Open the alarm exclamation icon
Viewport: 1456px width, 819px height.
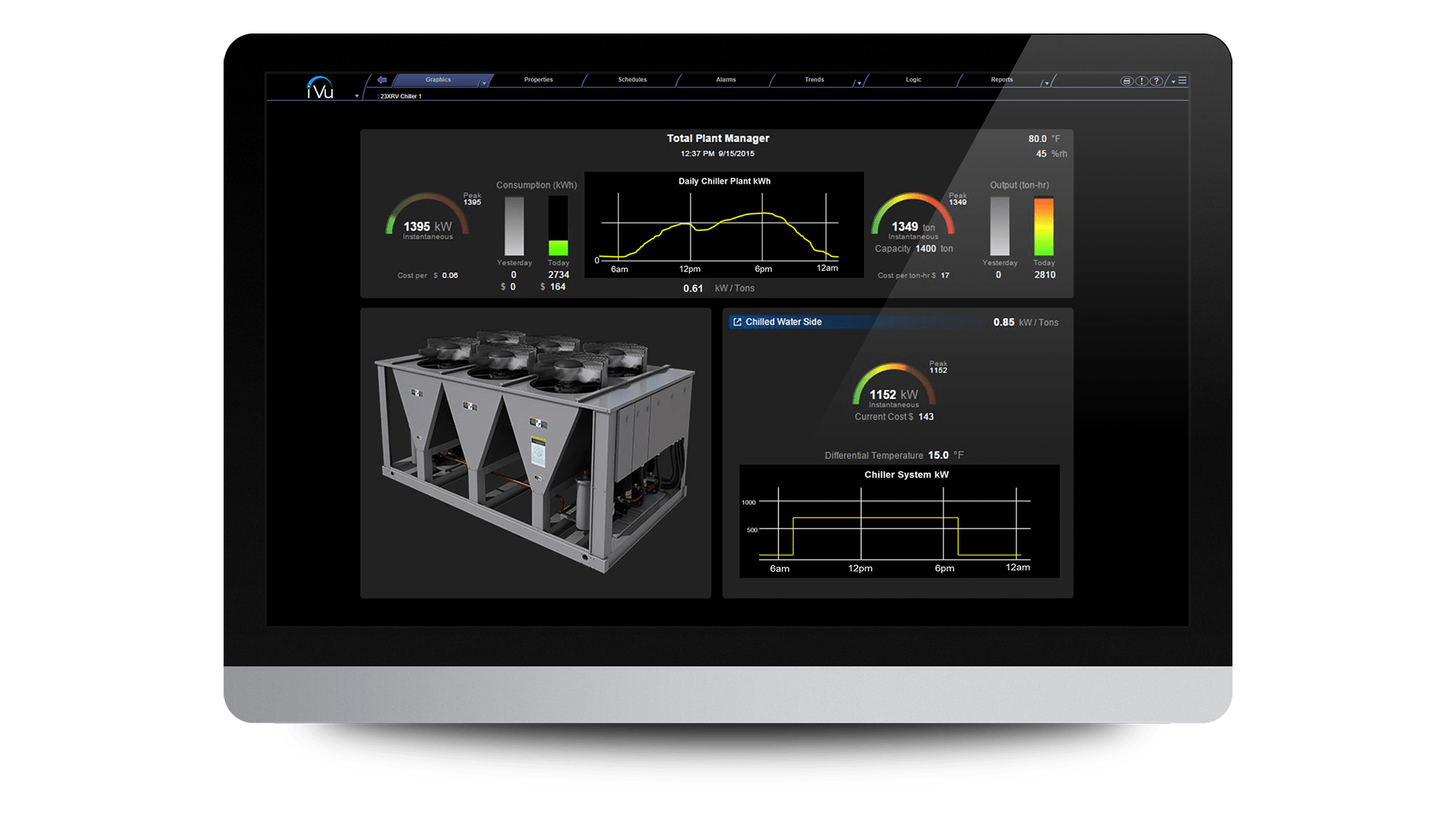(1142, 81)
